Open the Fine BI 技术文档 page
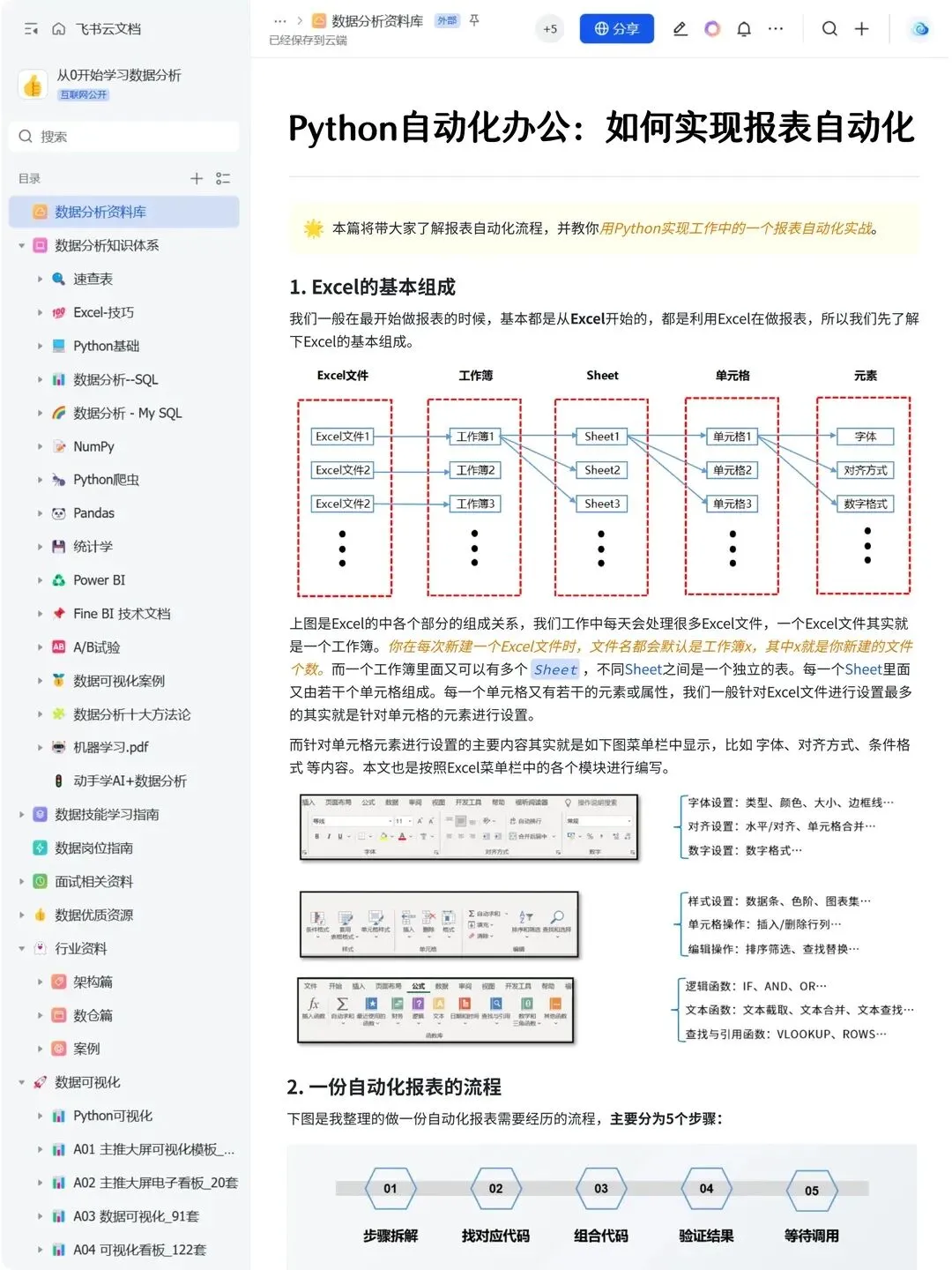 [x=122, y=614]
